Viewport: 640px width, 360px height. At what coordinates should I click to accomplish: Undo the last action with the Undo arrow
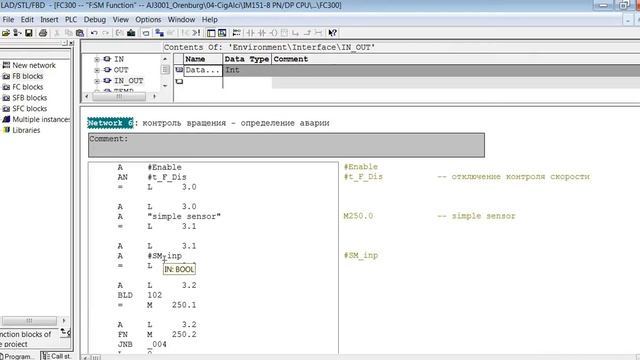click(x=94, y=33)
